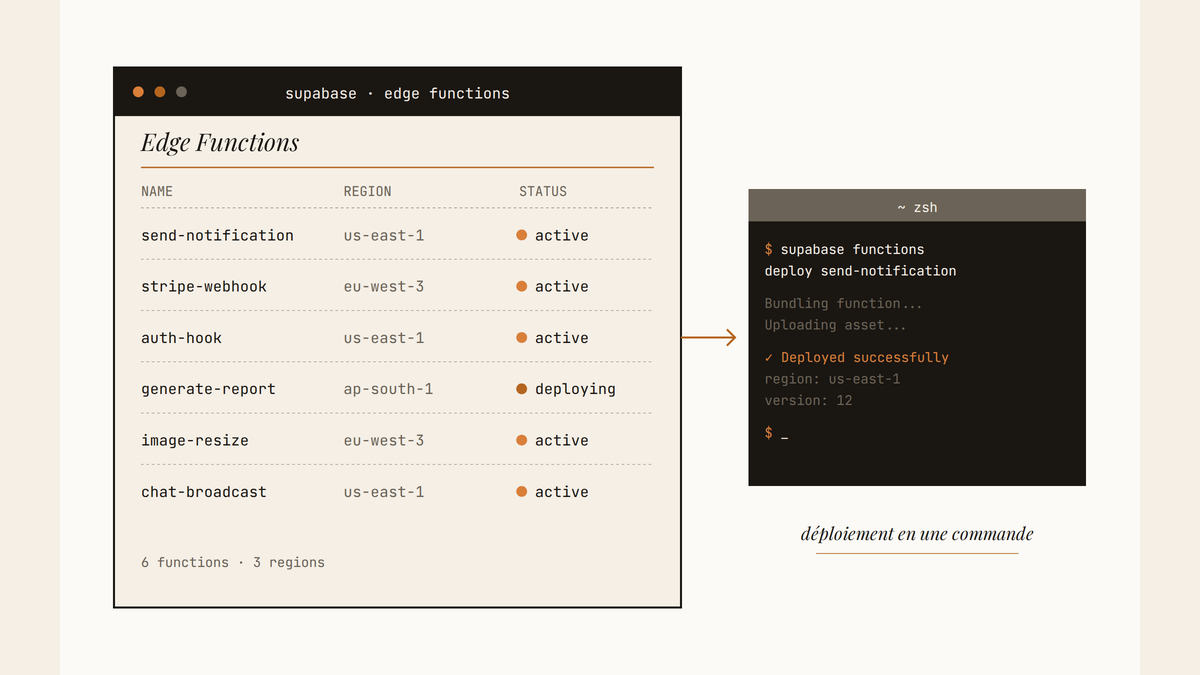Sort by the STATUS column header

click(543, 191)
